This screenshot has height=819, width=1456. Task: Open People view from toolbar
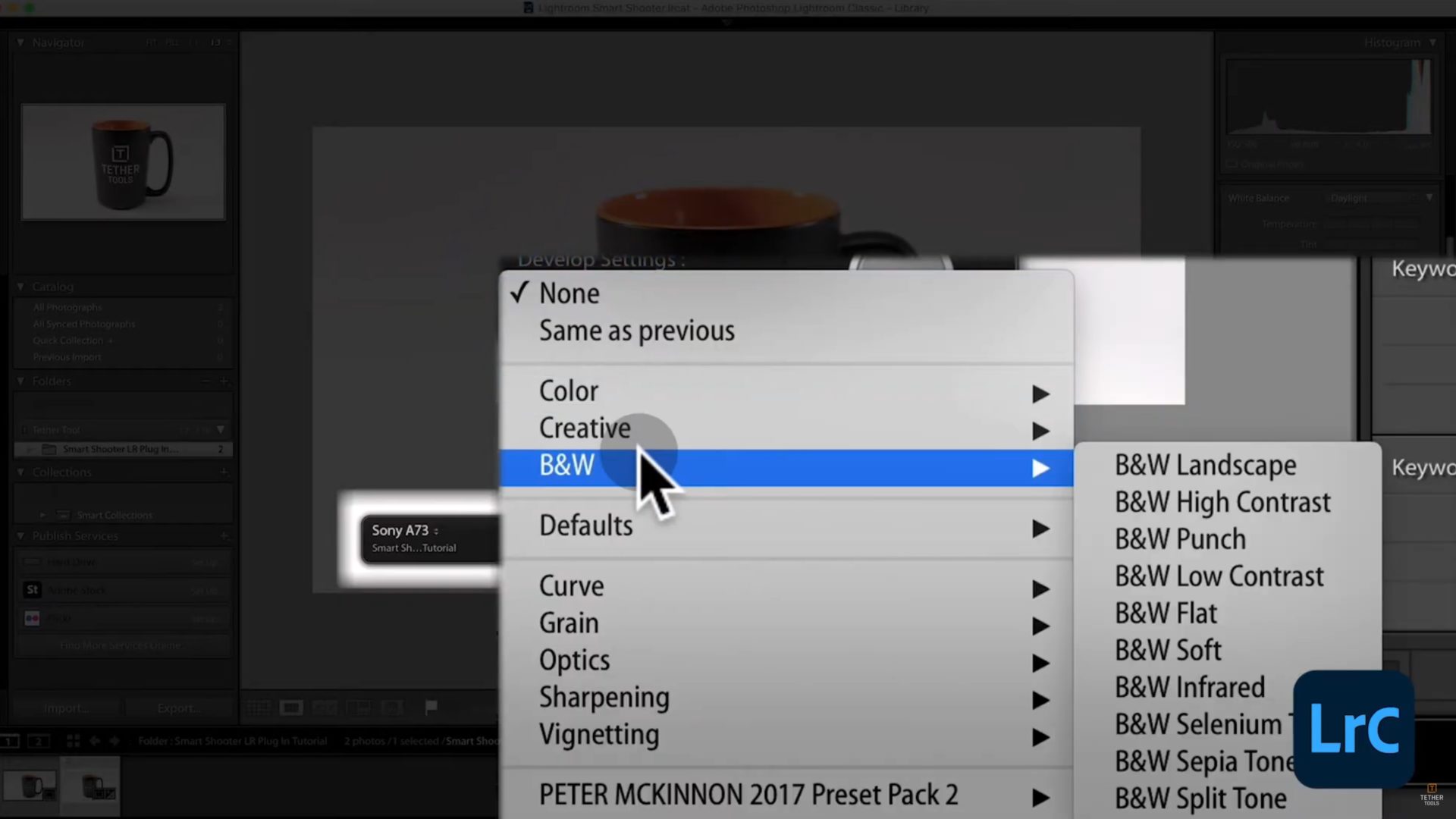pos(392,708)
